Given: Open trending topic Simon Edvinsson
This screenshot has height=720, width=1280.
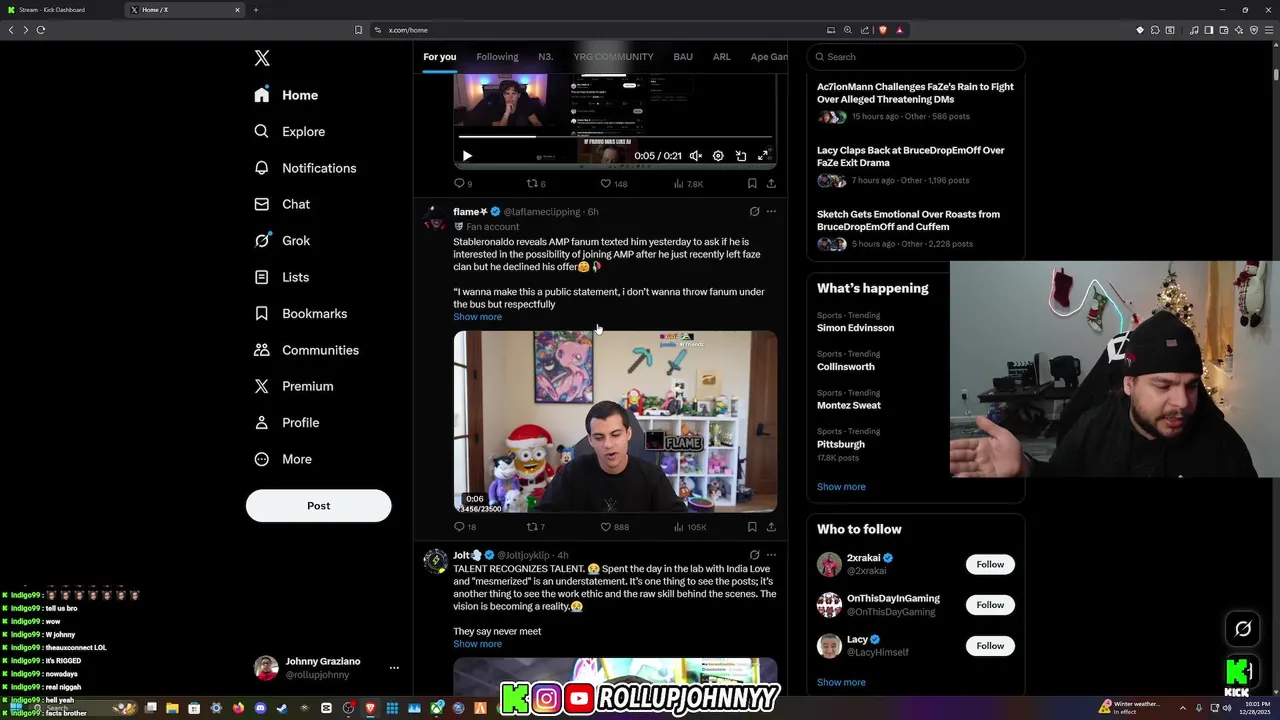Looking at the screenshot, I should (x=855, y=328).
